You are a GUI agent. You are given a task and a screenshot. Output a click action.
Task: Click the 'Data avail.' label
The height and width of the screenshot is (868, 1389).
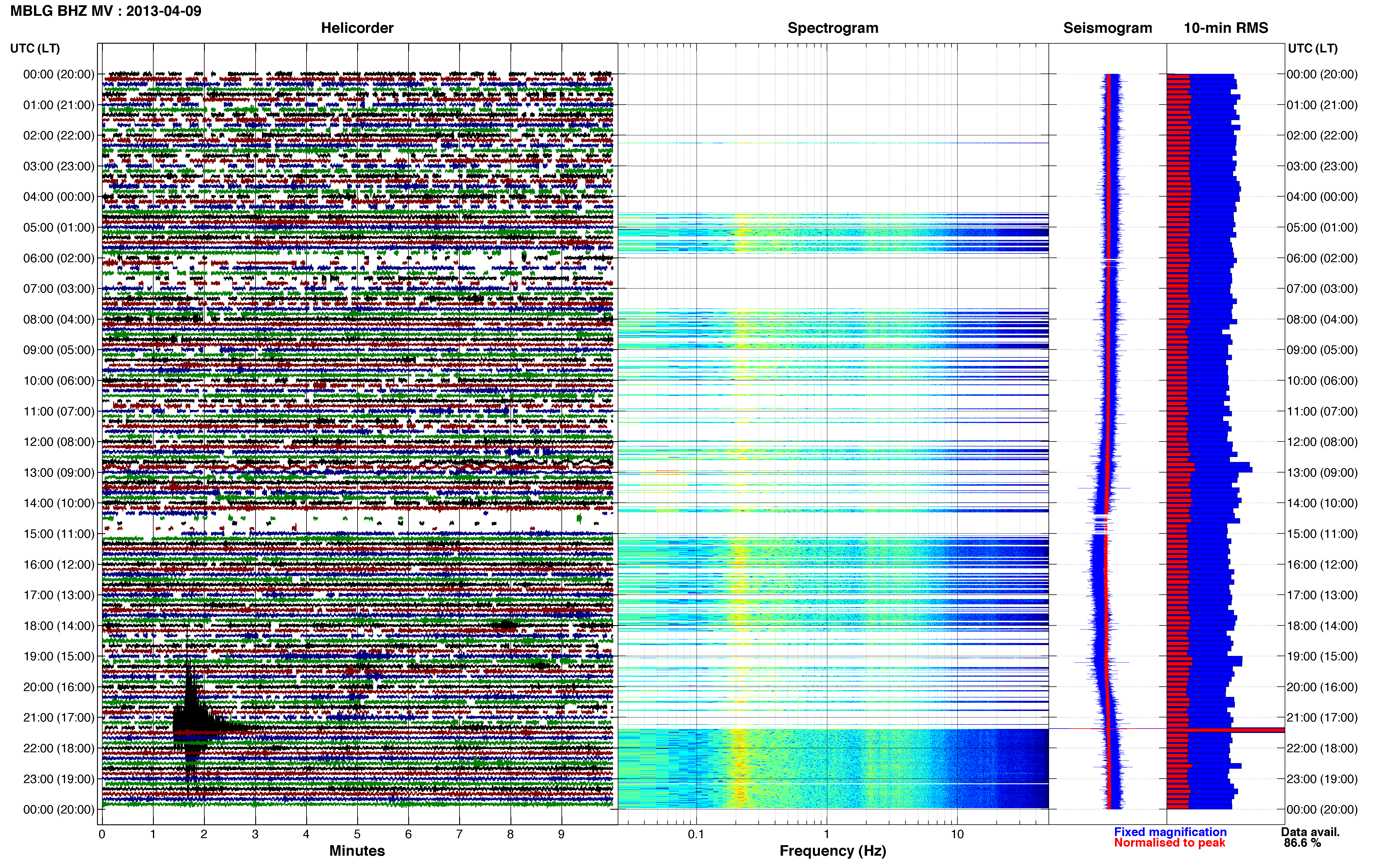1310,832
